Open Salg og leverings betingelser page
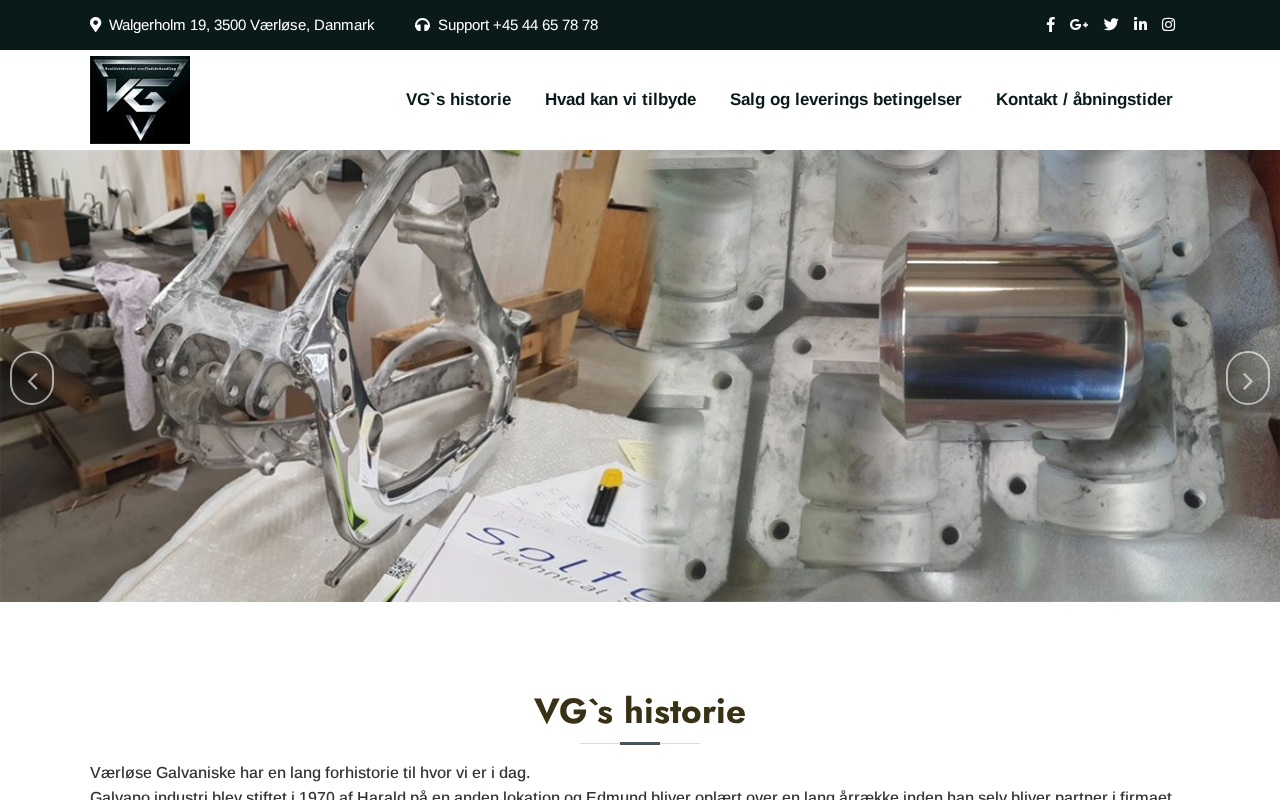Image resolution: width=1280 pixels, height=800 pixels. (846, 100)
